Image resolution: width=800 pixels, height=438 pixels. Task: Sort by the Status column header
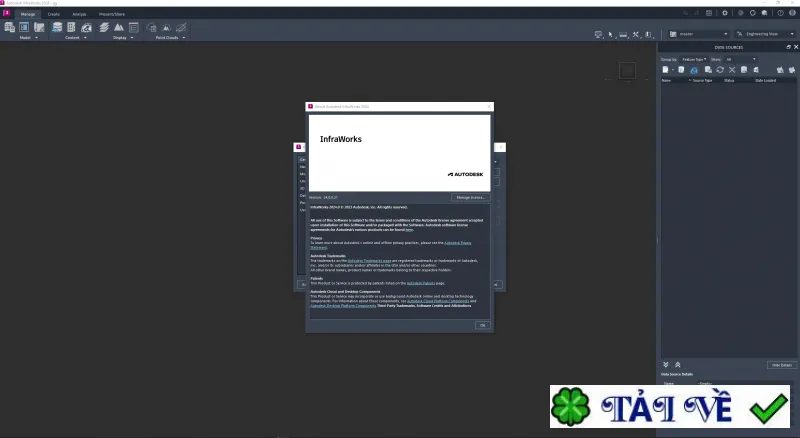pyautogui.click(x=729, y=81)
